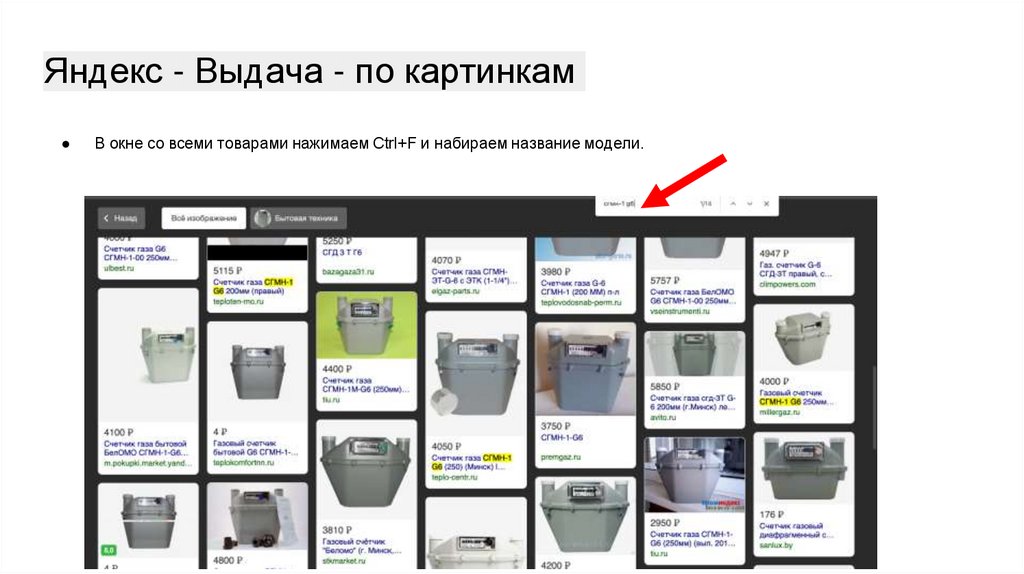Open Счетчик газа сгд-3Т G-6 200мм title
The height and width of the screenshot is (574, 1024).
pyautogui.click(x=693, y=402)
